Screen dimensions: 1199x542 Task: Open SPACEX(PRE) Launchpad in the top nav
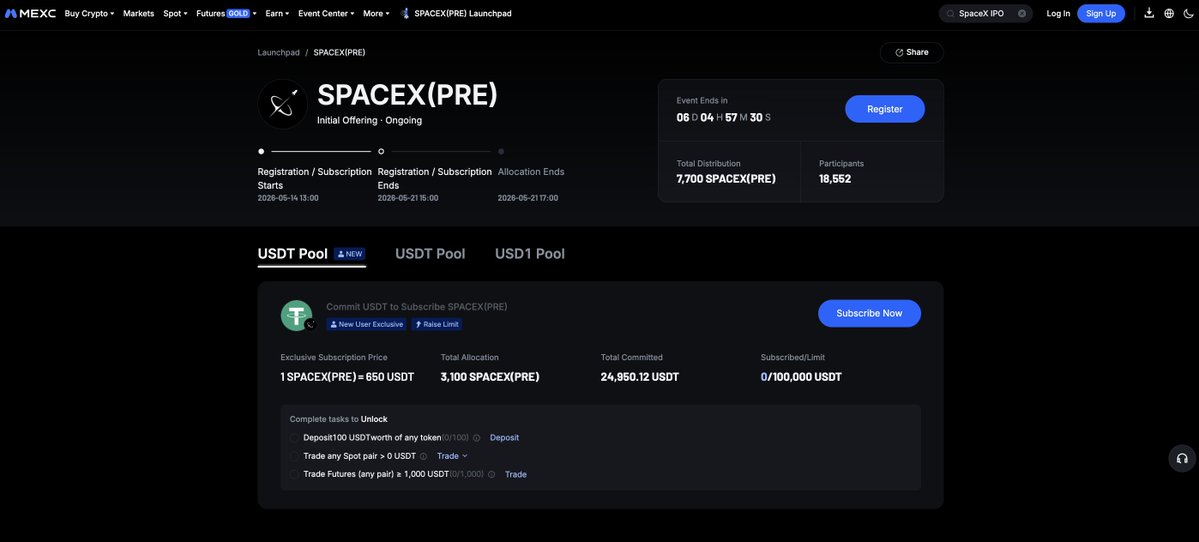[456, 14]
